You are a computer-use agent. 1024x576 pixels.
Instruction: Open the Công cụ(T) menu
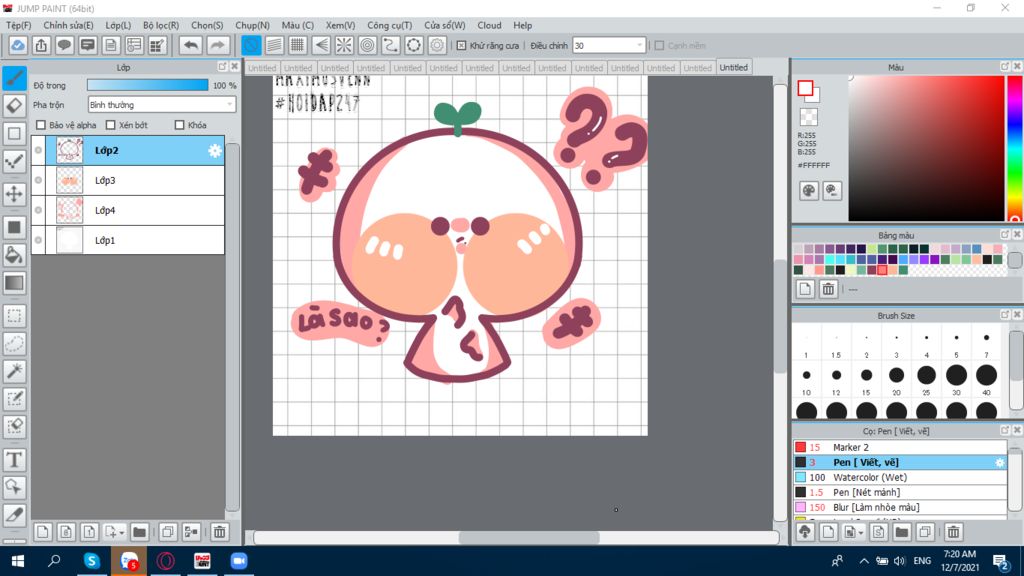click(x=389, y=25)
